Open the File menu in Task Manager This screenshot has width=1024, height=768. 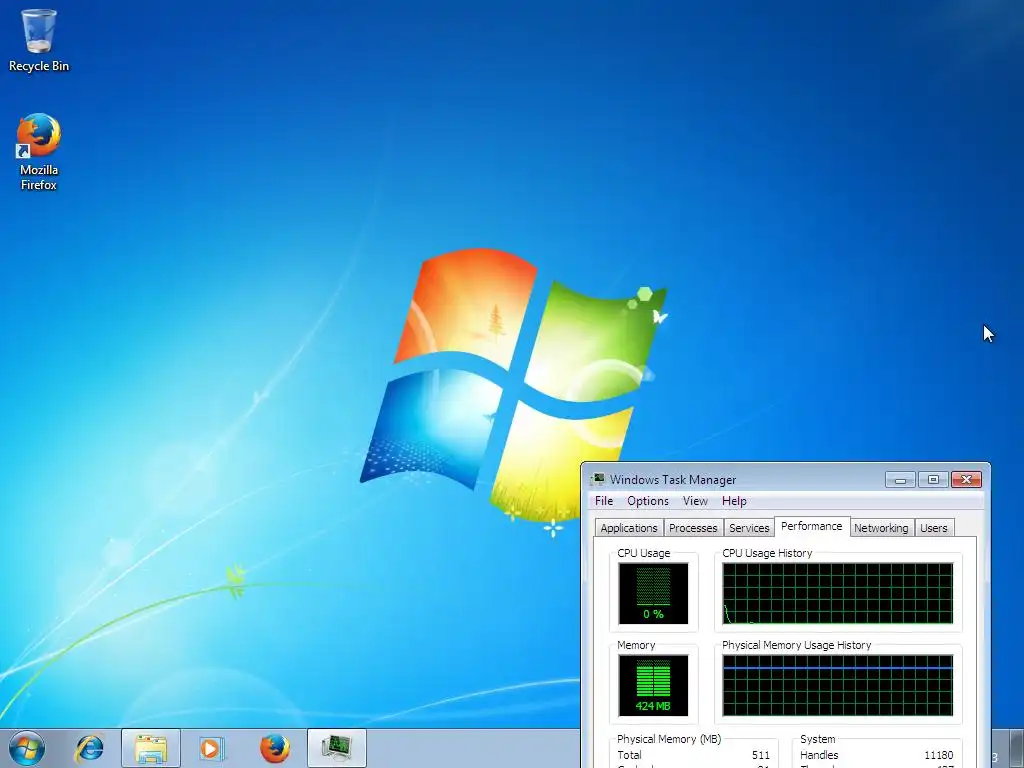tap(604, 501)
